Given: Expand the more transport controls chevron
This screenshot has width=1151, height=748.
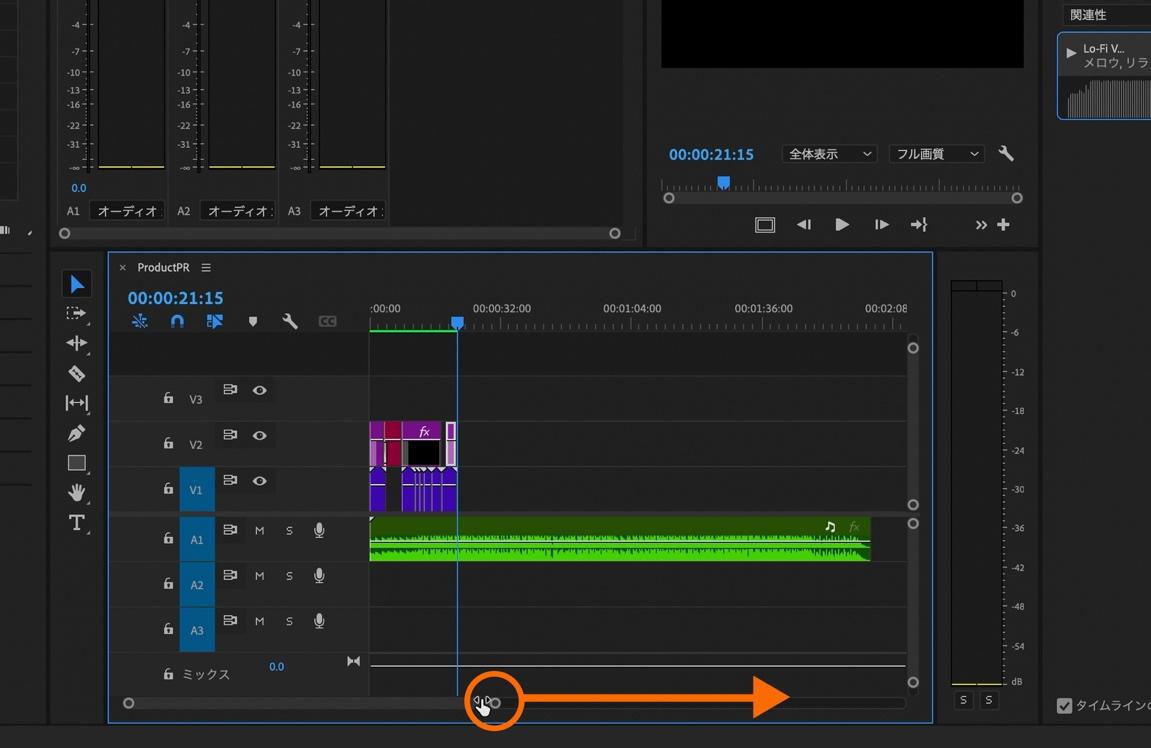Looking at the screenshot, I should (981, 225).
